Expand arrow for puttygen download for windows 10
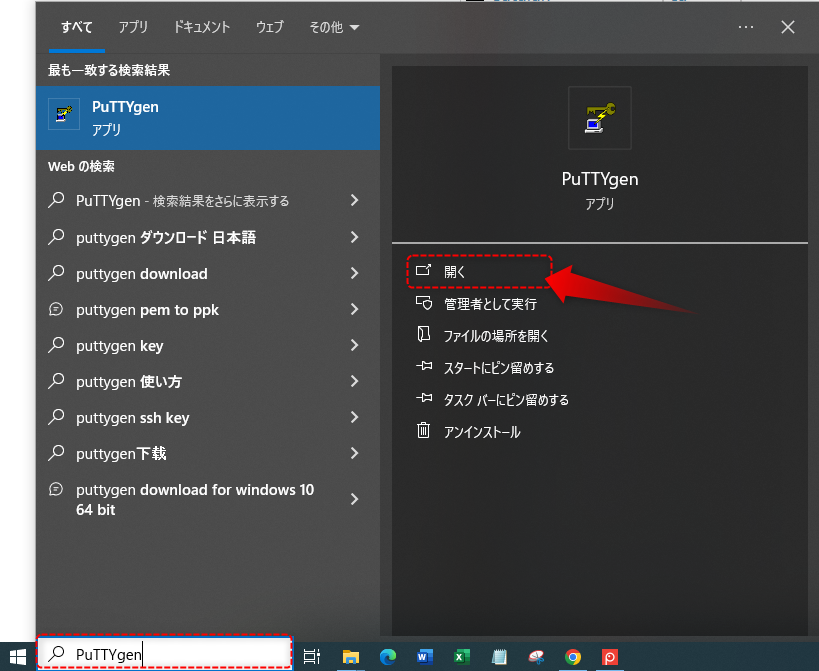 [355, 499]
